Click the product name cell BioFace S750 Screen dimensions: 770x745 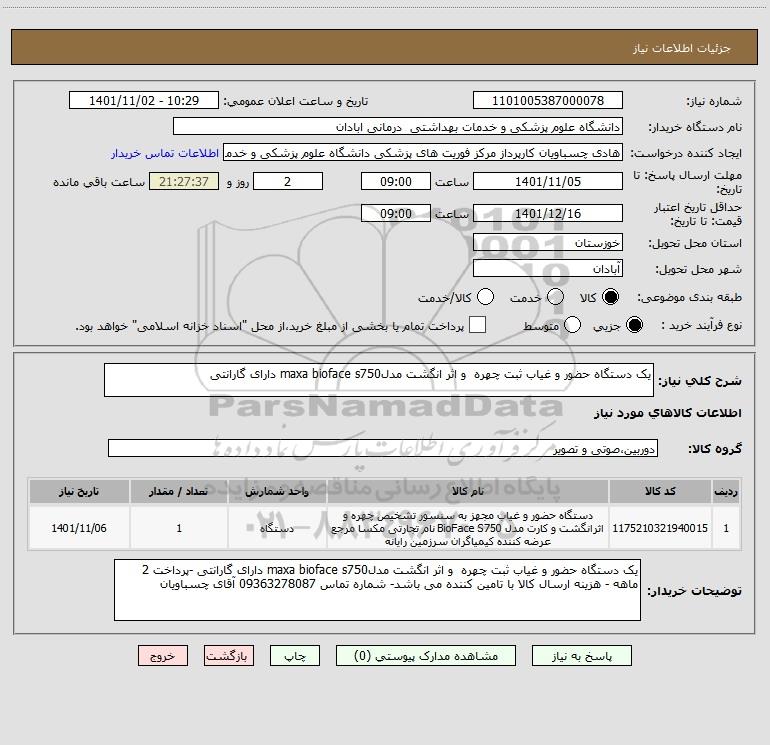[468, 528]
